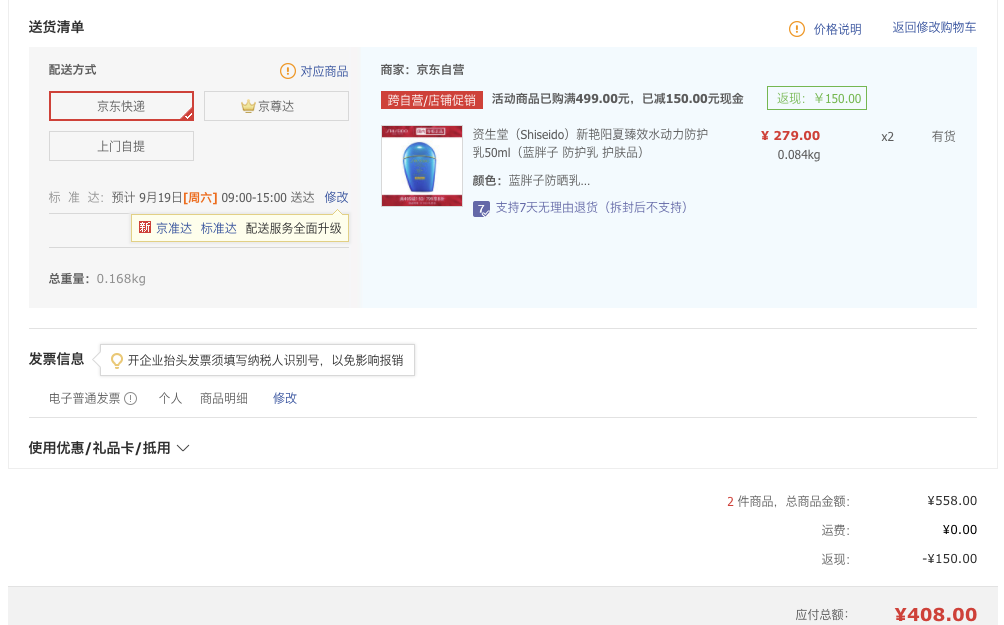Viewport: 1004px width, 625px height.
Task: Open the 对应商品 link
Action: coord(325,71)
